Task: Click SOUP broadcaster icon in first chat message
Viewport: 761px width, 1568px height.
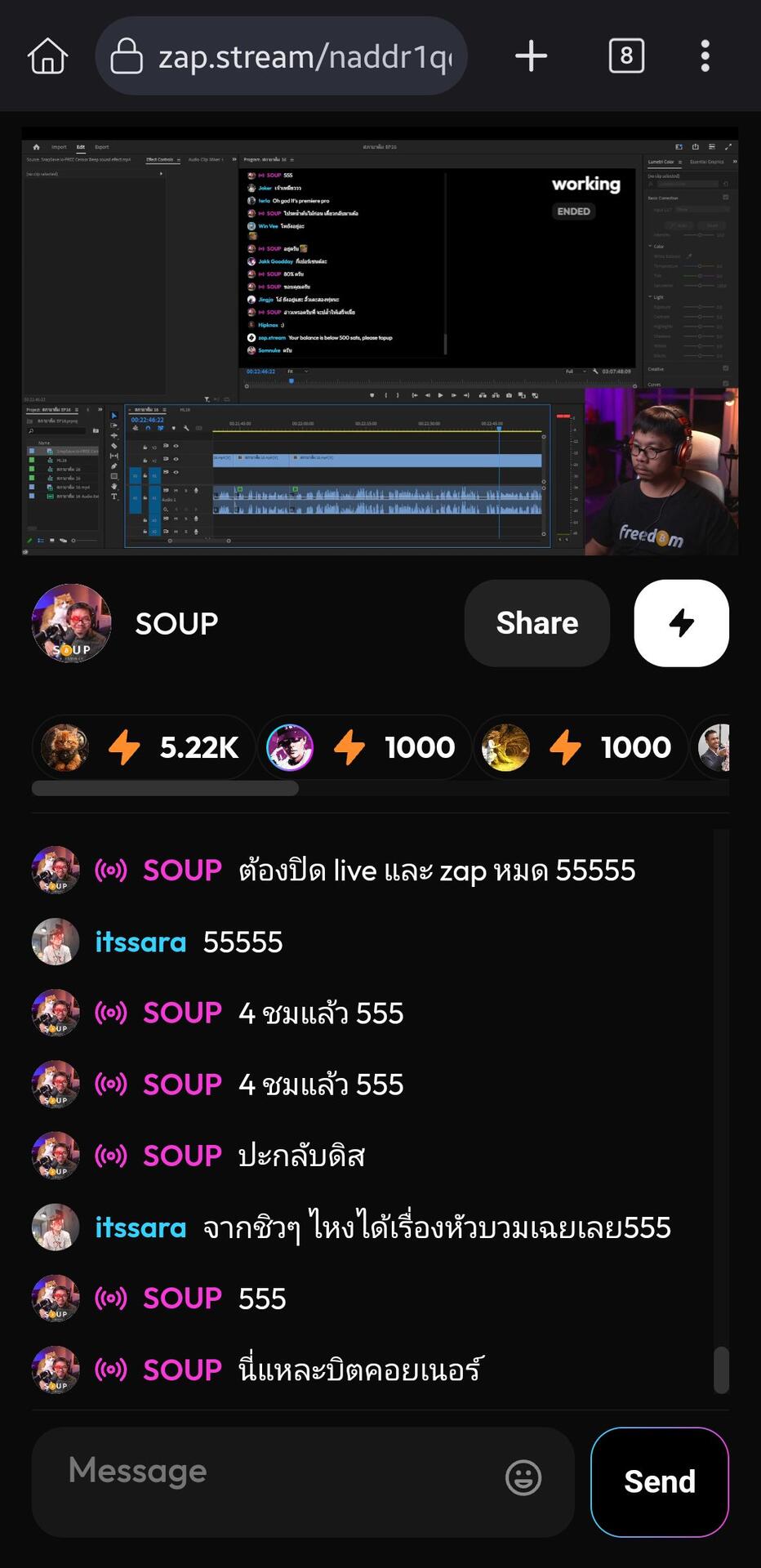Action: (x=111, y=871)
